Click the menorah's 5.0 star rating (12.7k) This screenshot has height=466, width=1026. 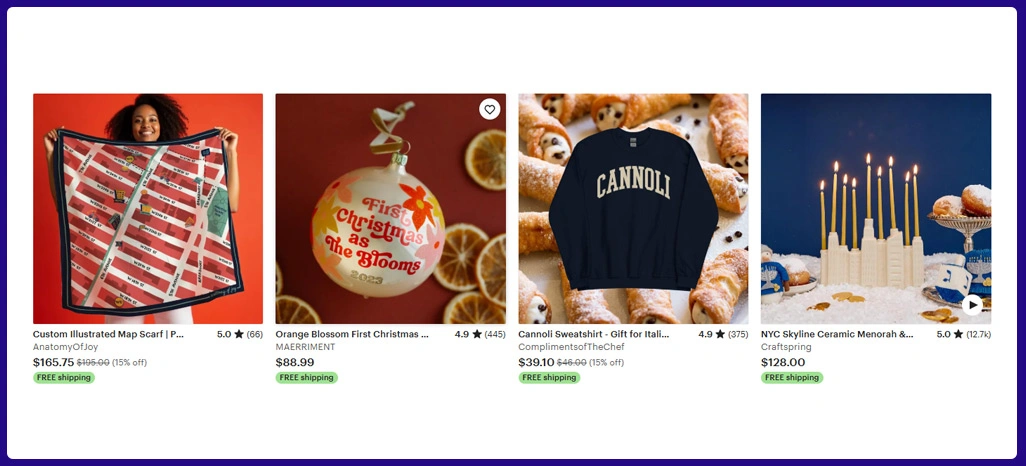point(964,334)
